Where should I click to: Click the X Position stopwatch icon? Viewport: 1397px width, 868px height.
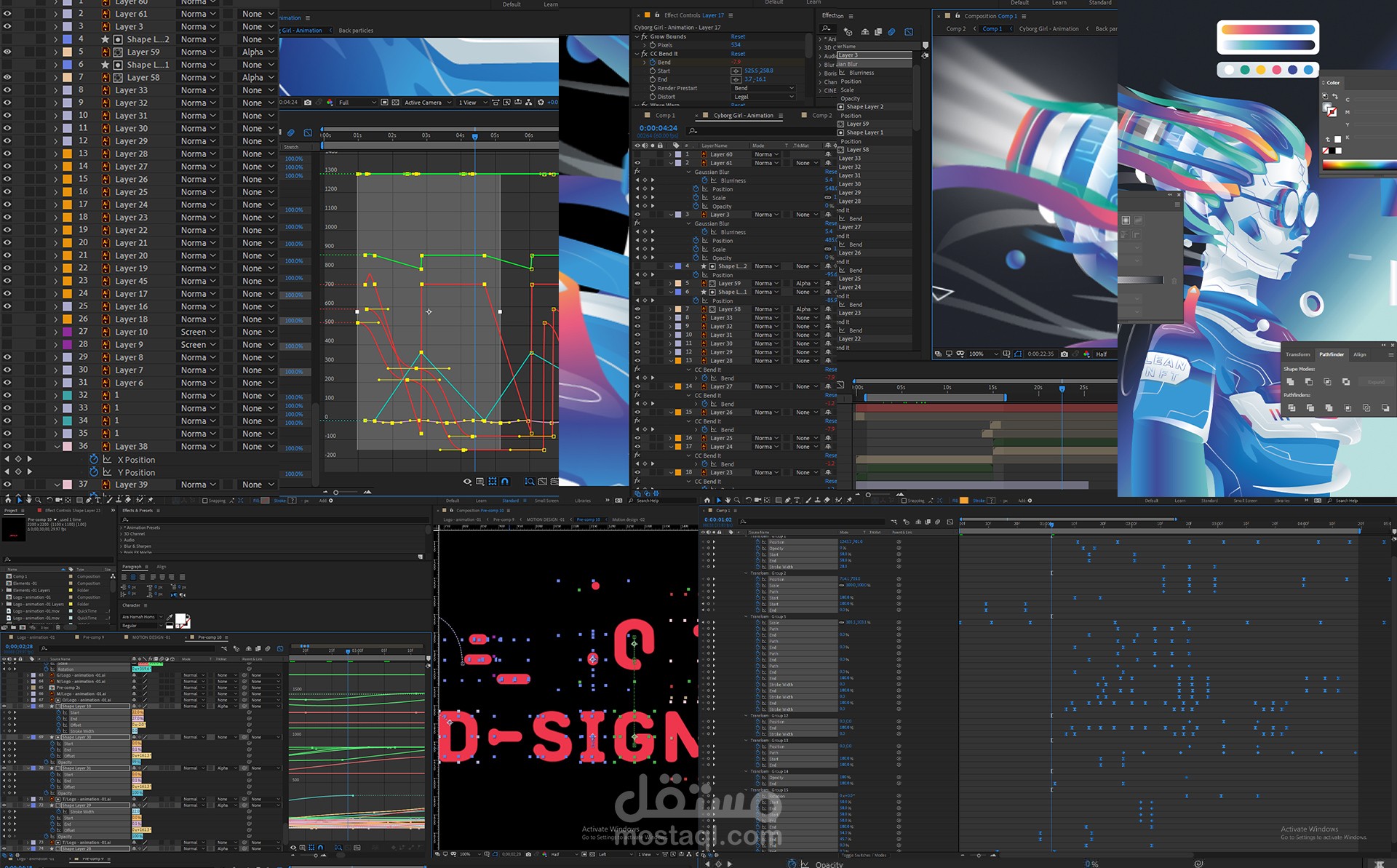(x=94, y=460)
